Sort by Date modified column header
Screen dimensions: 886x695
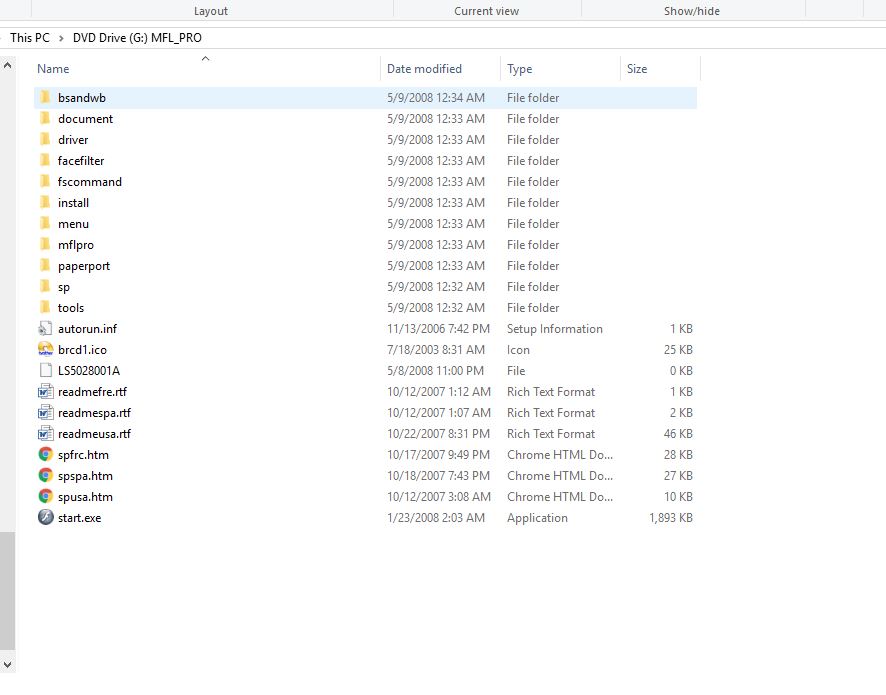point(424,69)
